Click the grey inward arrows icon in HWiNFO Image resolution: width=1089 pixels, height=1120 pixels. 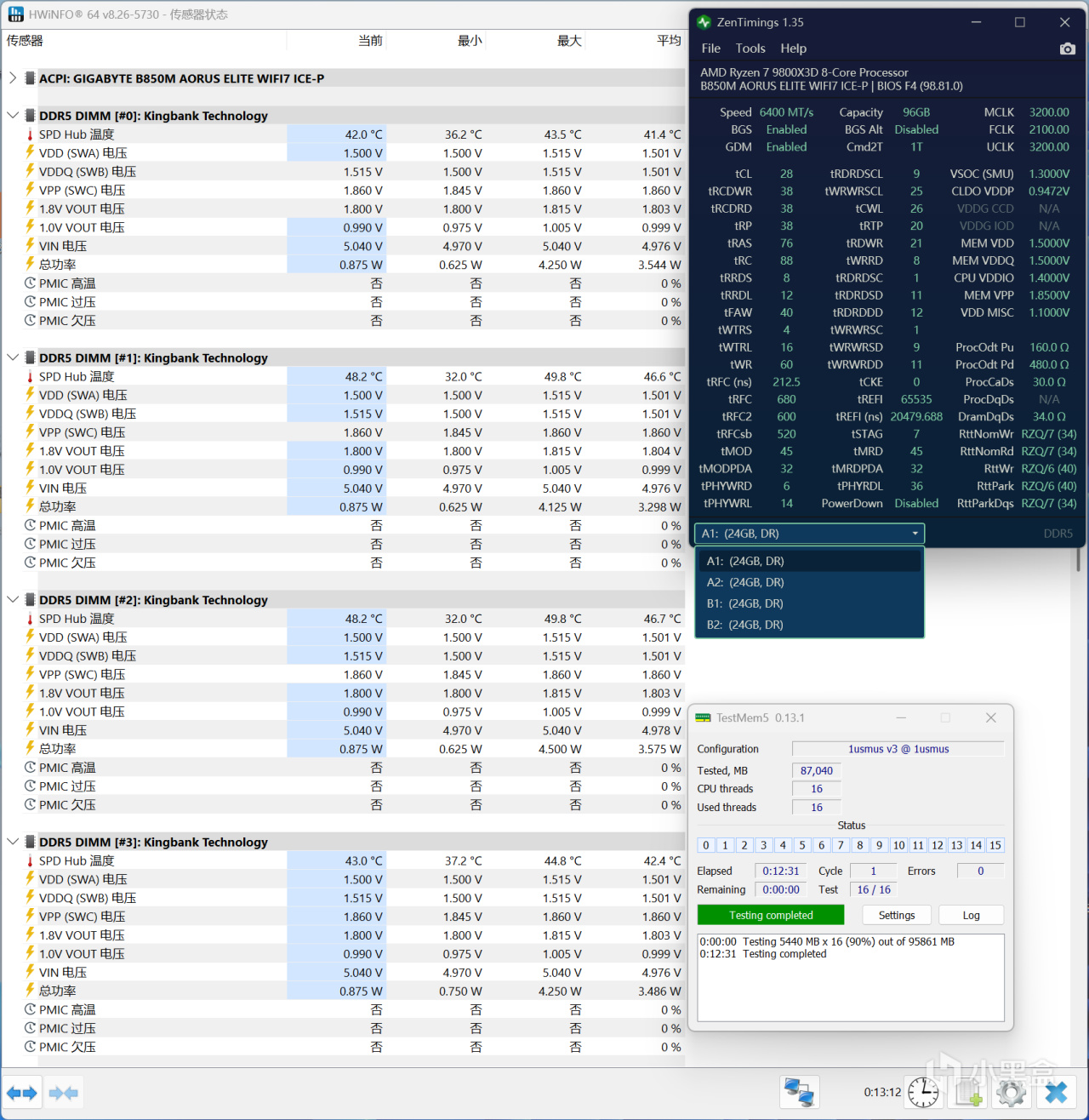64,1093
